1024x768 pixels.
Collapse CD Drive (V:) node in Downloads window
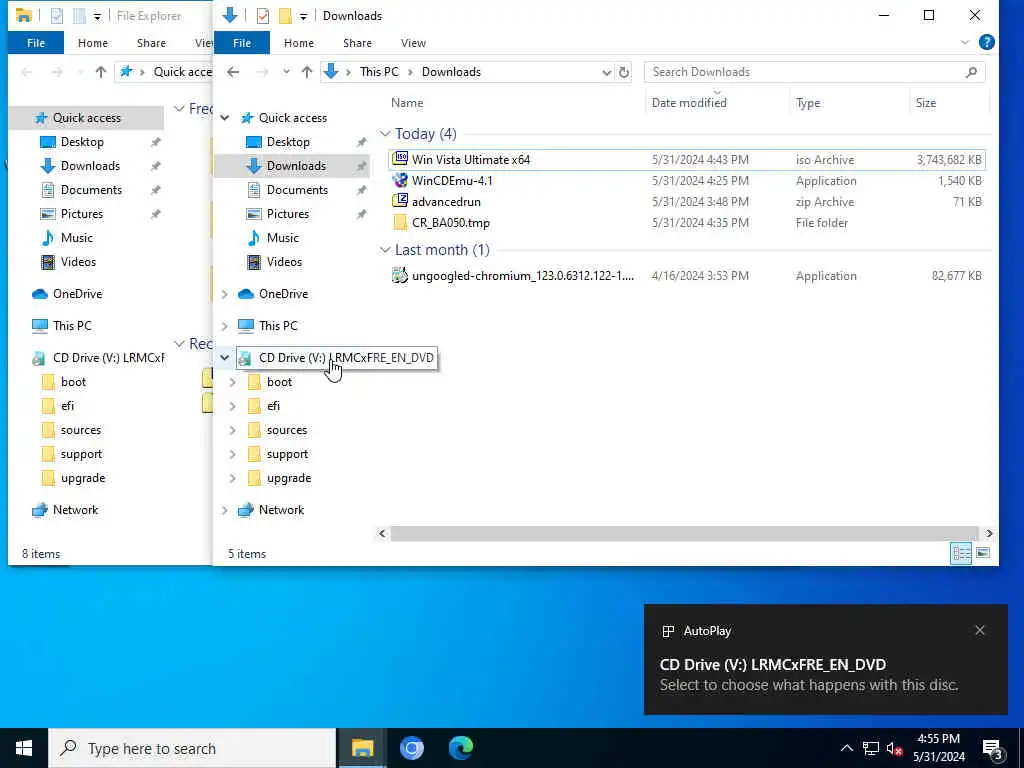pyautogui.click(x=225, y=358)
